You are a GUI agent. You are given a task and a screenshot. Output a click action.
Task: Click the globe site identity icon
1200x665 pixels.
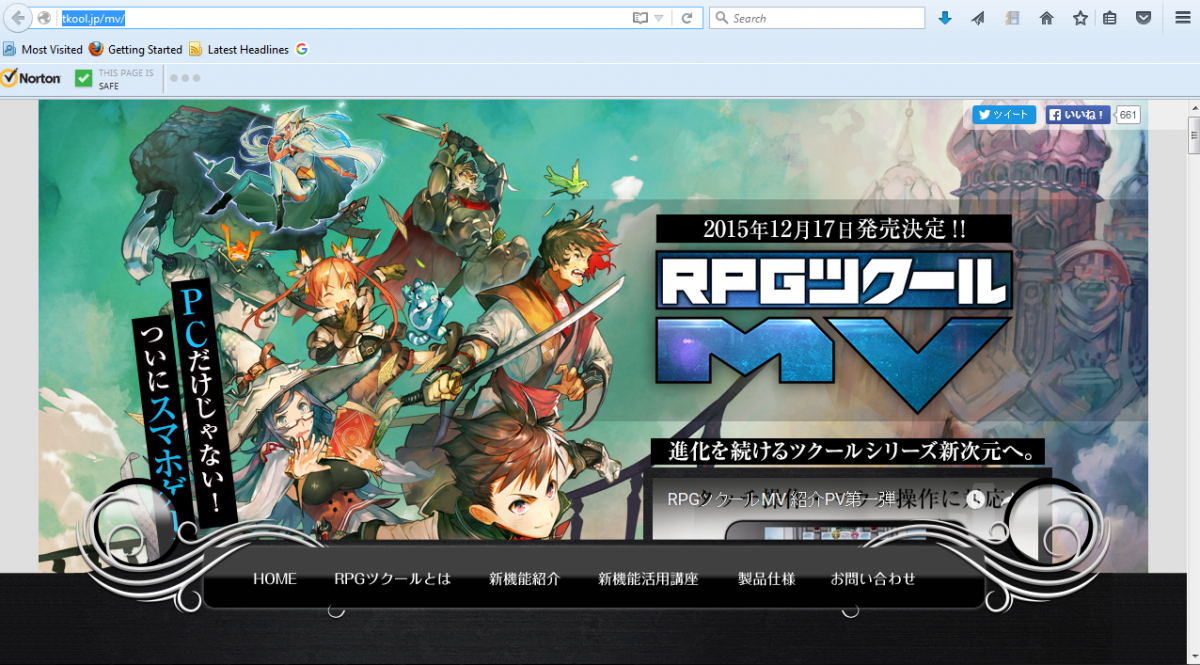tap(44, 18)
